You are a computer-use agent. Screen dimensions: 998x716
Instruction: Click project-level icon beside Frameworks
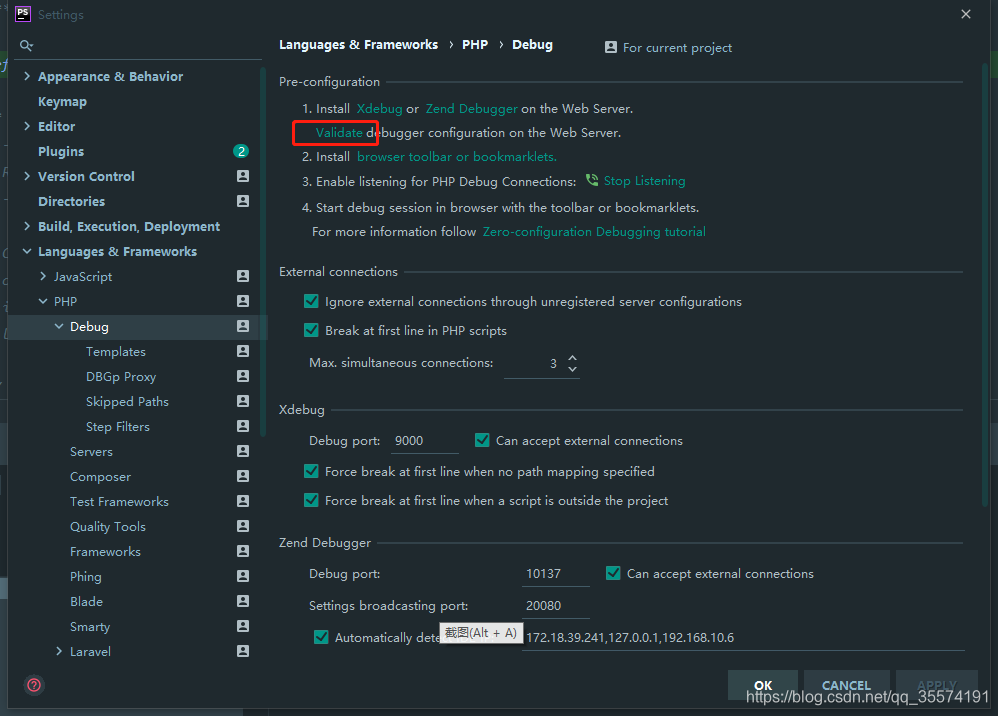[243, 551]
